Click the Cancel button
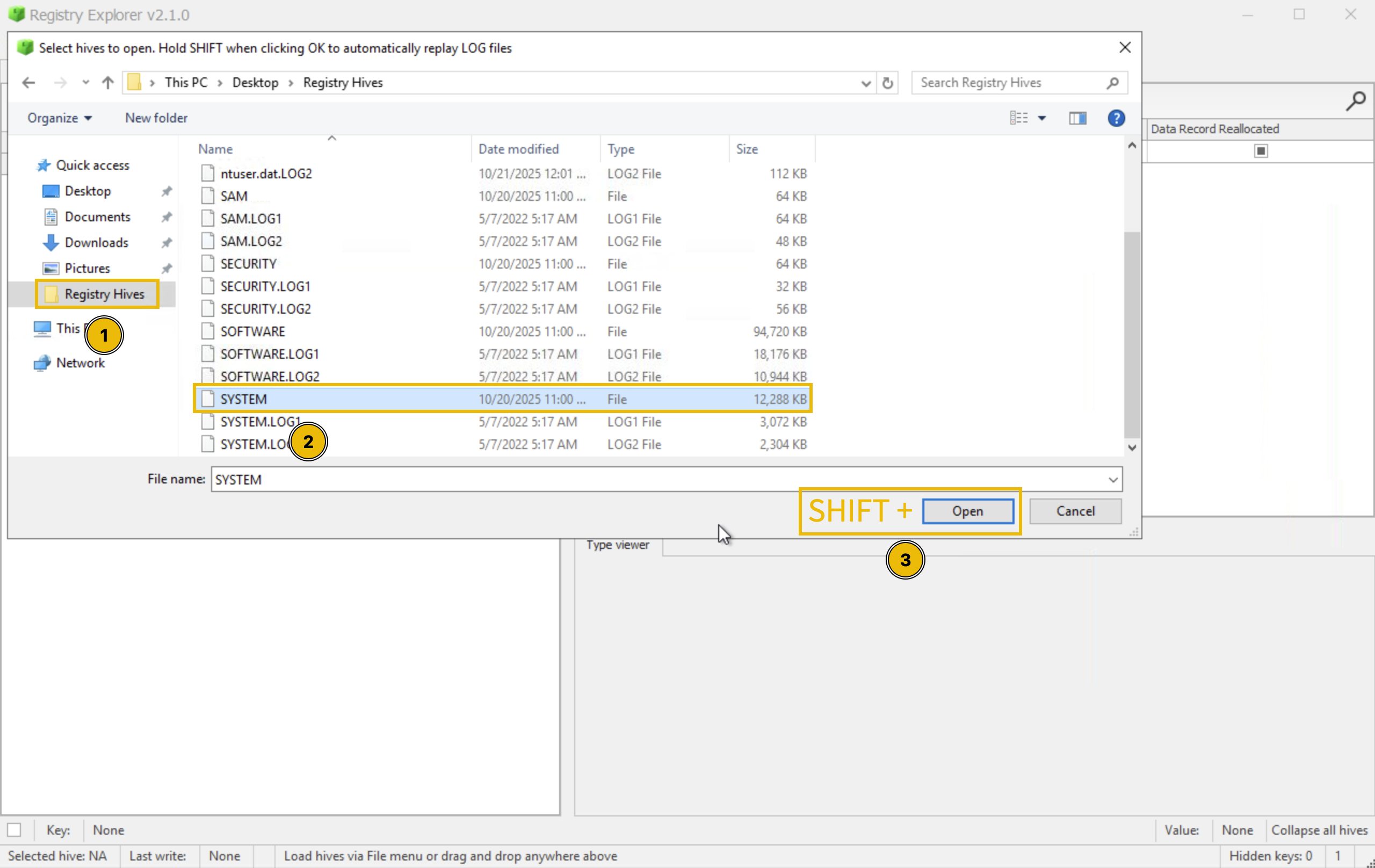This screenshot has height=868, width=1375. [1075, 511]
